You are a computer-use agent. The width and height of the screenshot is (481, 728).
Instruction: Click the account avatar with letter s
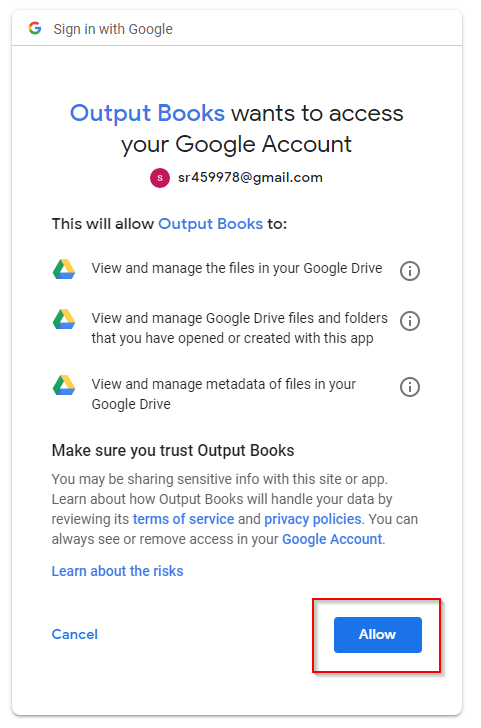tap(160, 178)
